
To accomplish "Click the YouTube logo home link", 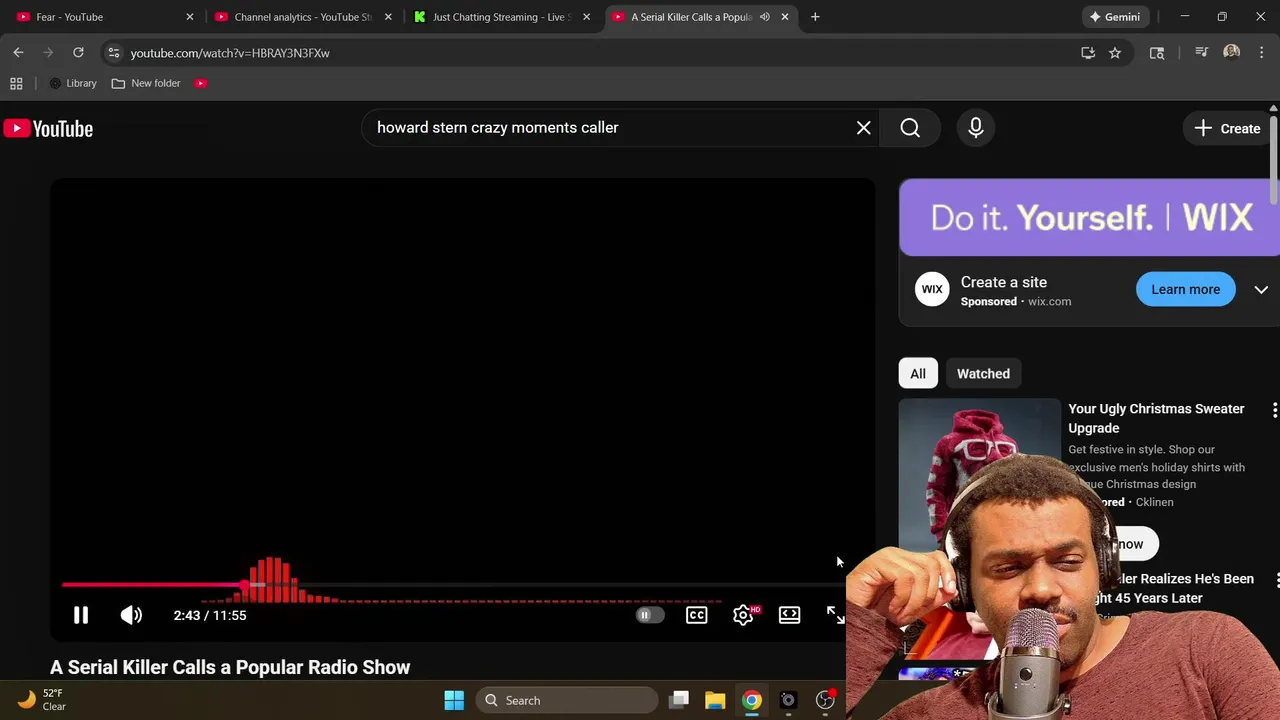I will (48, 128).
